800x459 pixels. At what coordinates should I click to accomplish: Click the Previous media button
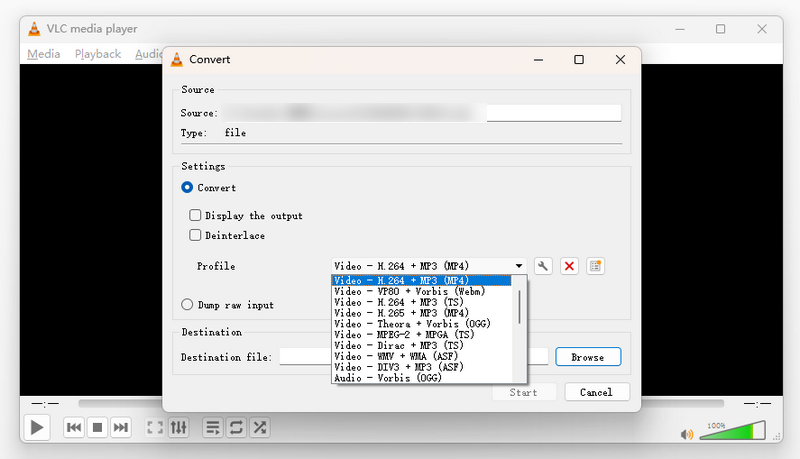point(74,427)
